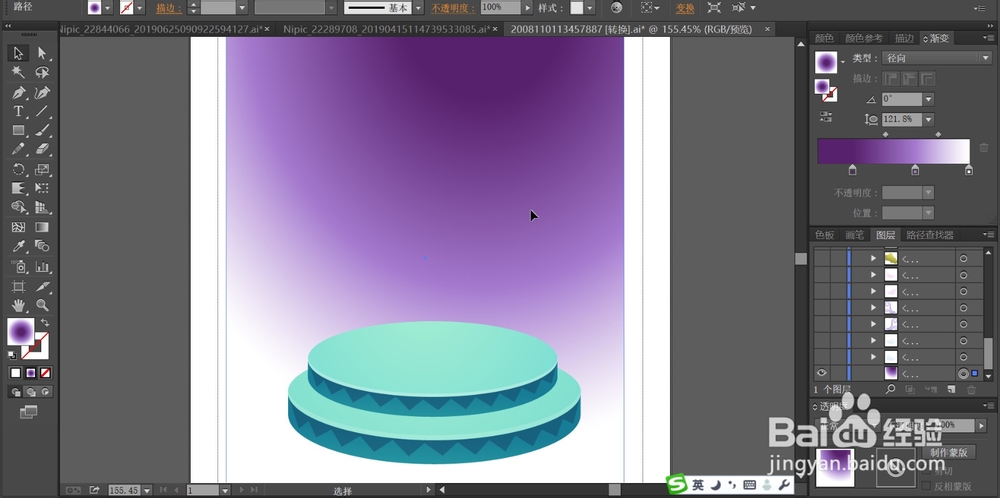Screen dimensions: 1000x498
Task: Click the gradient slider color bar
Action: pyautogui.click(x=893, y=151)
